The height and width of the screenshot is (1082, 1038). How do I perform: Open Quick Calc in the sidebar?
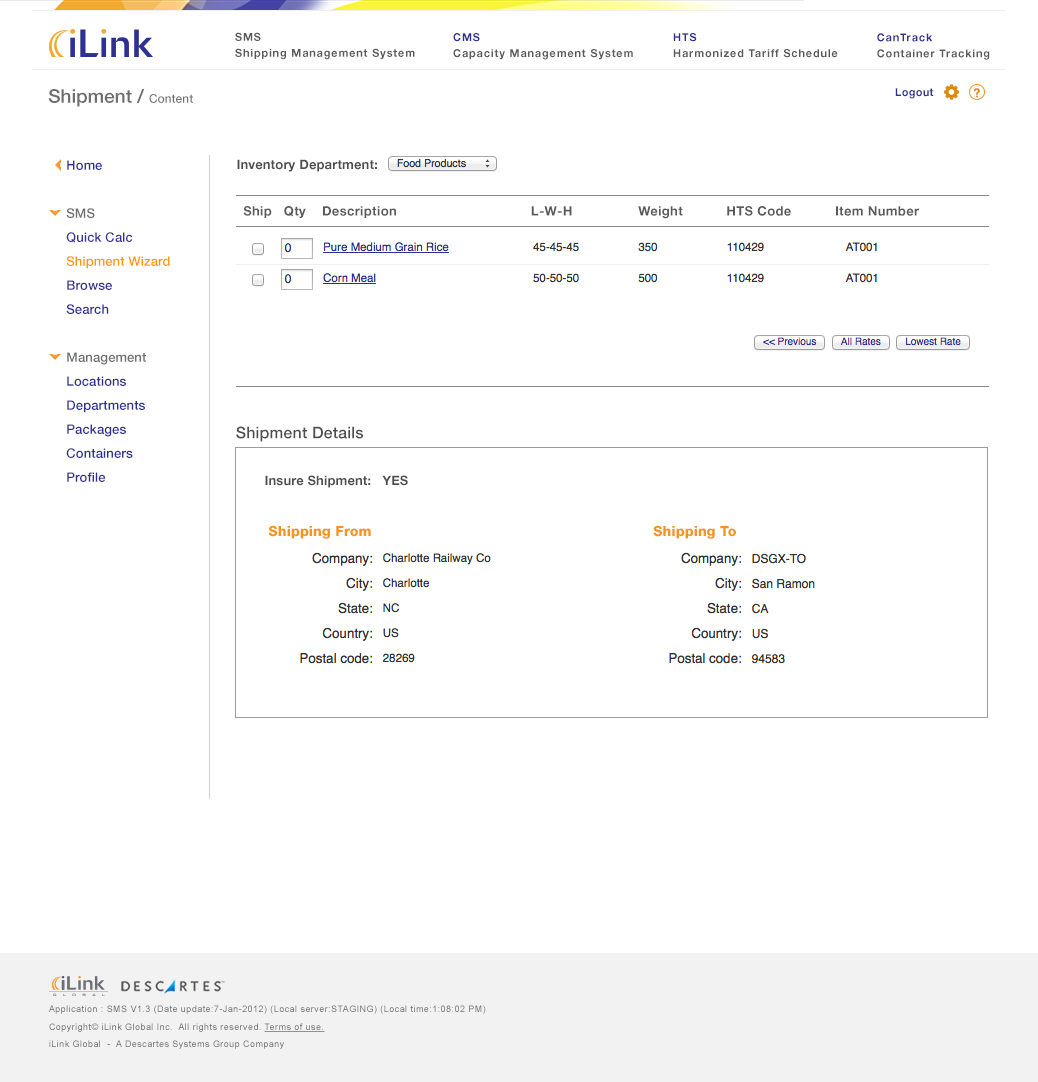(99, 237)
